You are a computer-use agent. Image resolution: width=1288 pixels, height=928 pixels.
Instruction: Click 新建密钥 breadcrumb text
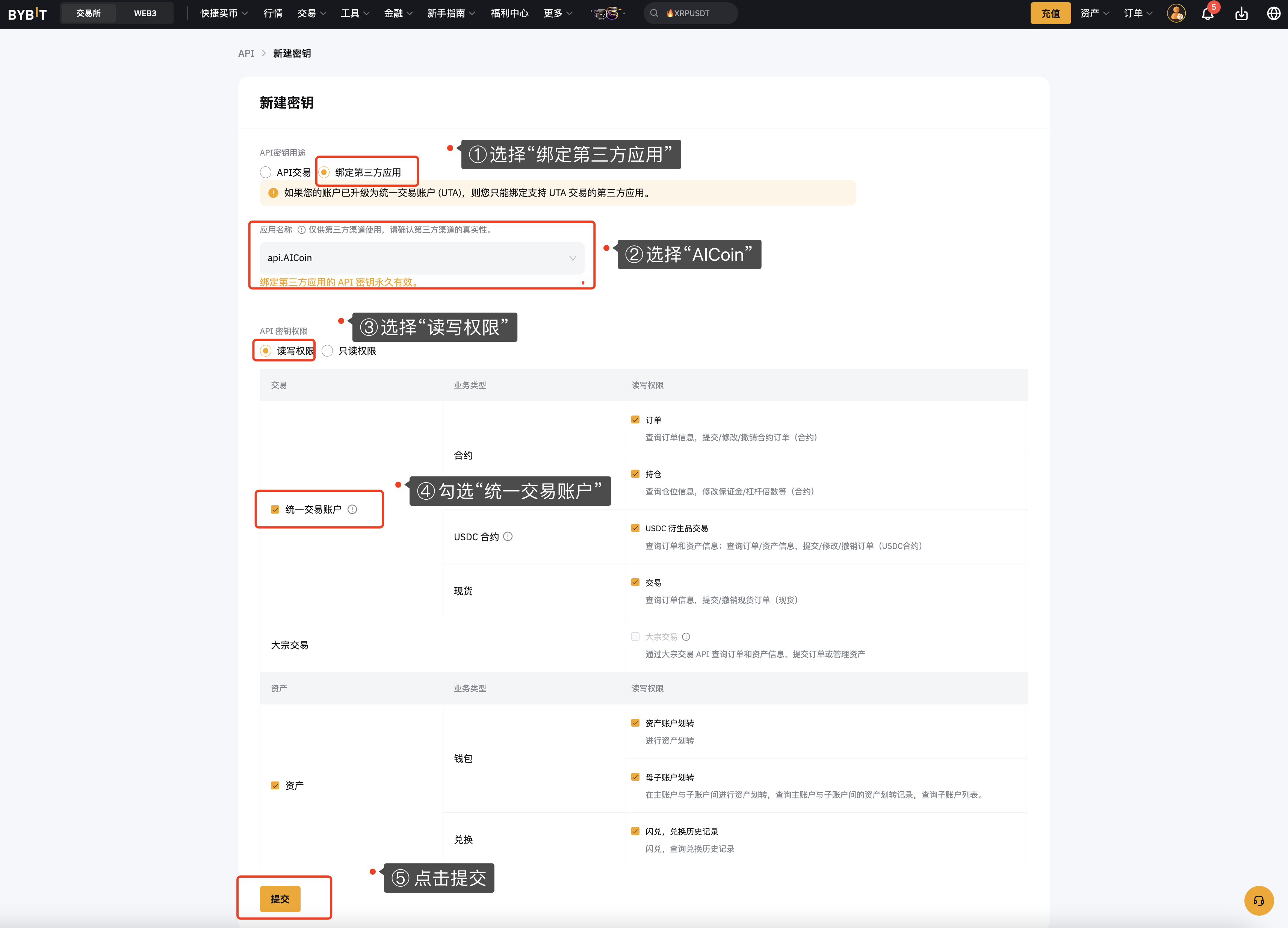click(x=292, y=53)
